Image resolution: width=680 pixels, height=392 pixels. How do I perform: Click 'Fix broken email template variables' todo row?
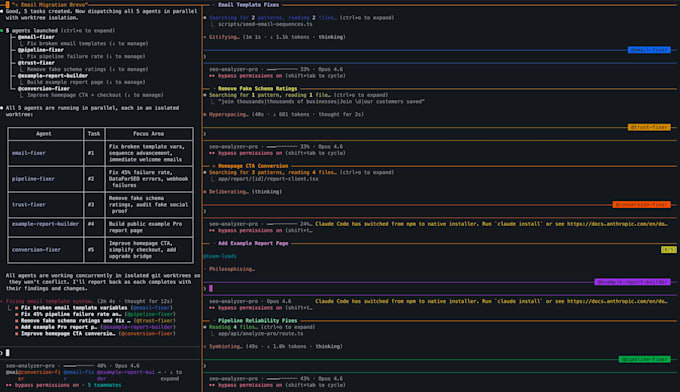click(94, 308)
